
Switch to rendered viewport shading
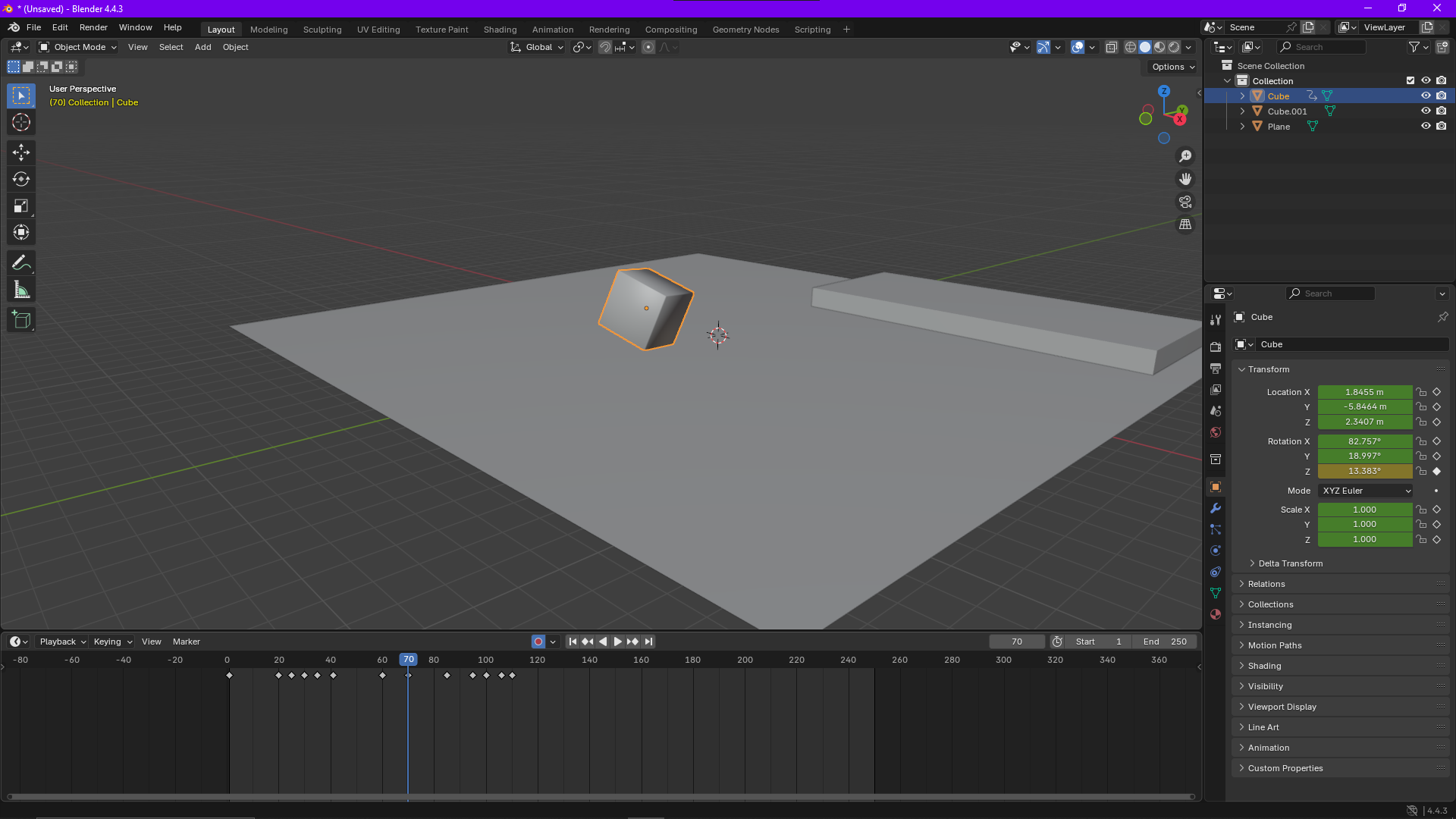click(1174, 47)
